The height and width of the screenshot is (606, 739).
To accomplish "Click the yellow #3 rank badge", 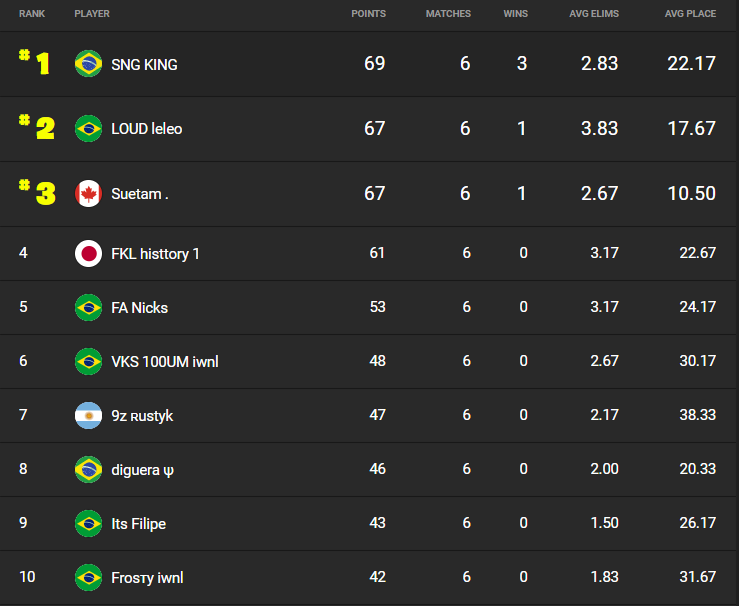I will [37, 192].
